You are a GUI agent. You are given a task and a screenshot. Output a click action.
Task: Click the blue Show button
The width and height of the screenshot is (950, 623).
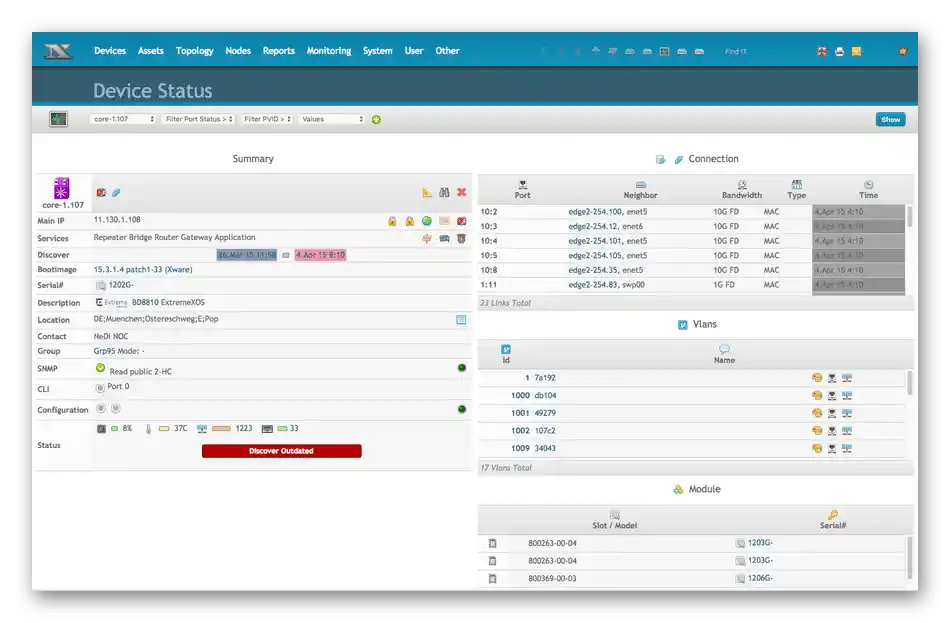point(890,119)
